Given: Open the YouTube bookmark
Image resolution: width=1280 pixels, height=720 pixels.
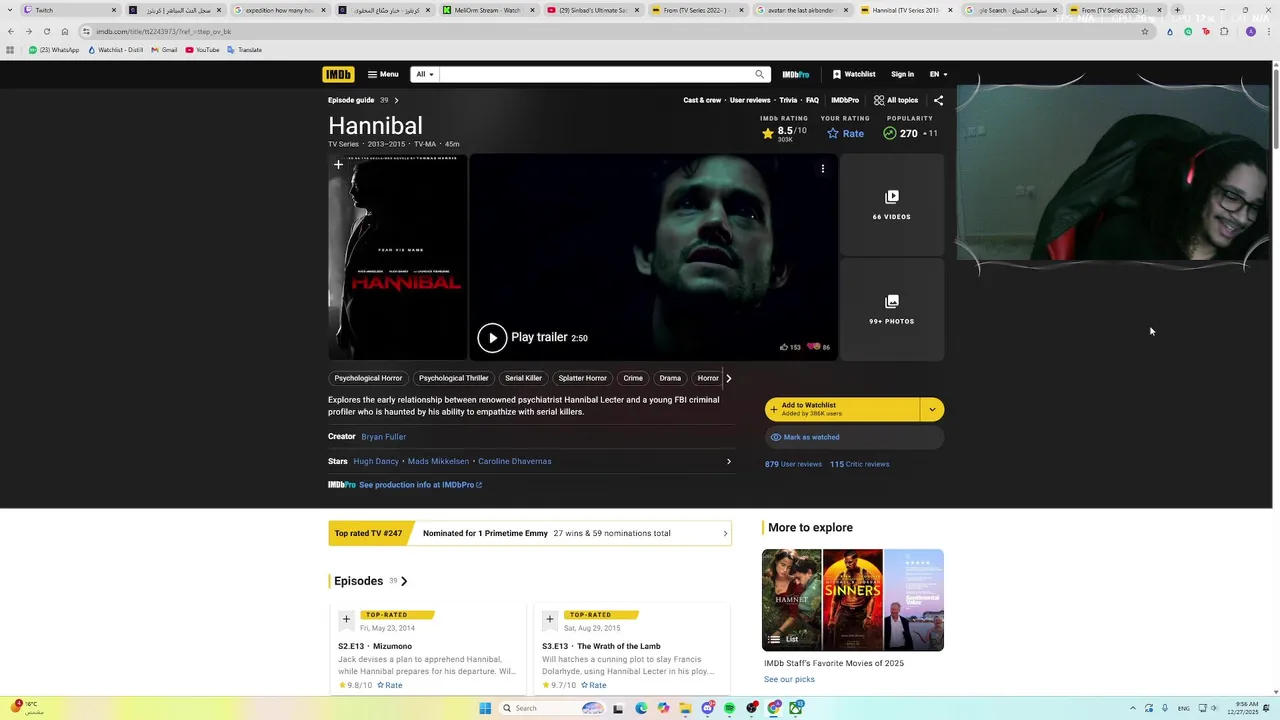Looking at the screenshot, I should 202,50.
